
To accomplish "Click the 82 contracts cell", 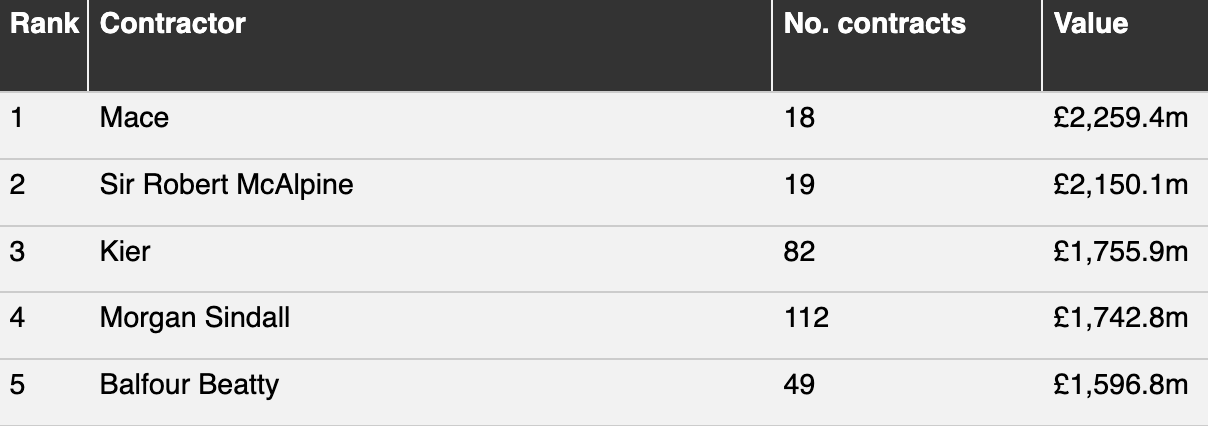I will click(x=800, y=251).
